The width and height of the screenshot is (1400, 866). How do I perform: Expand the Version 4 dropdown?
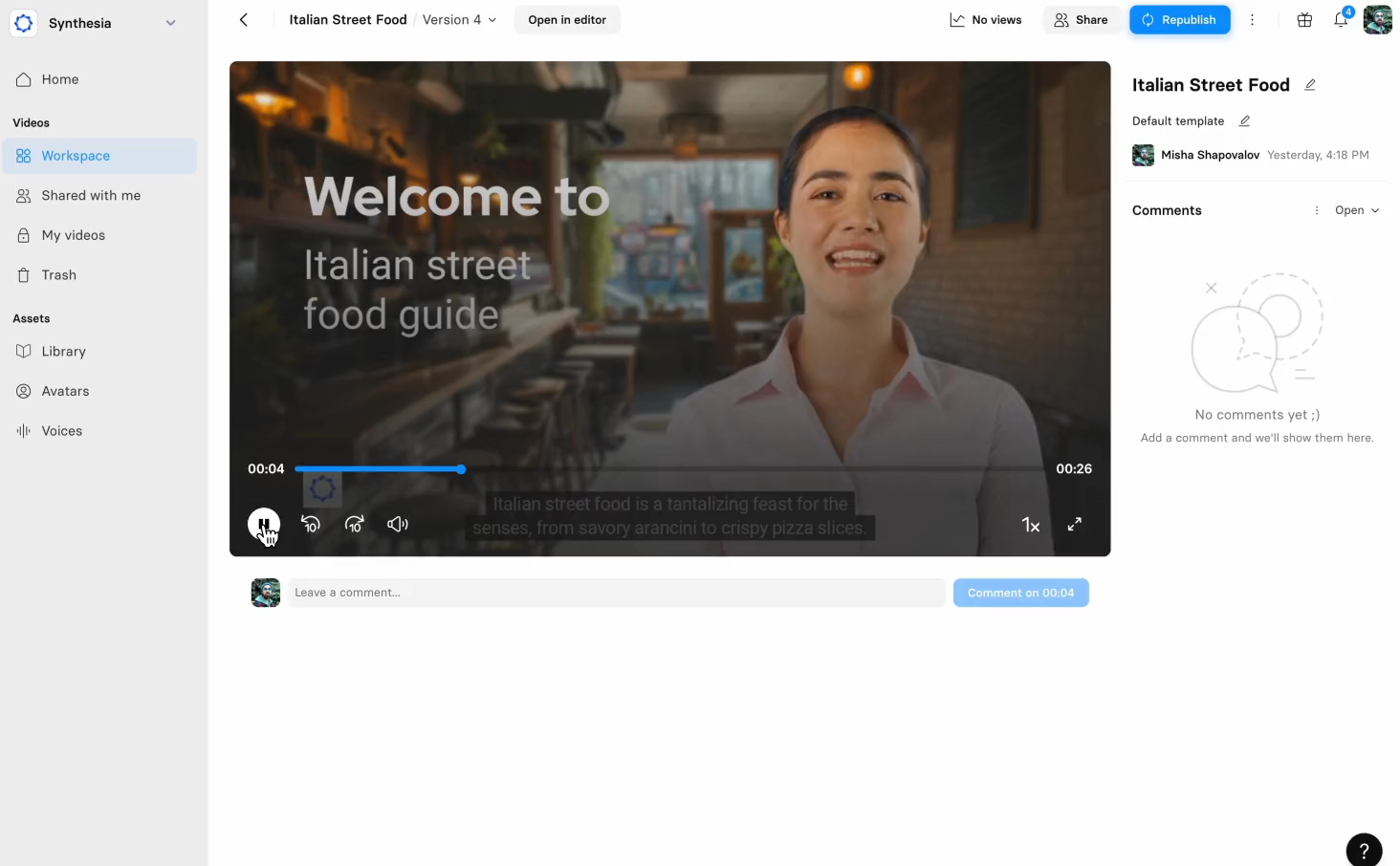coord(460,20)
